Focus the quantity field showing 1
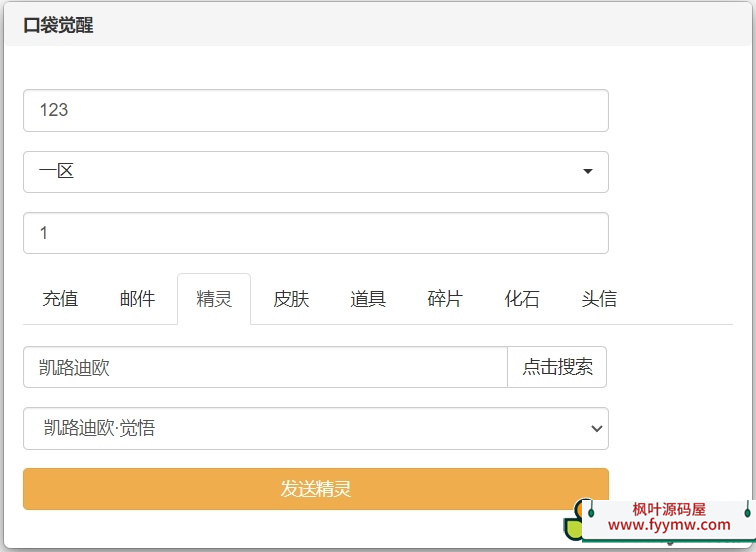 (x=315, y=233)
